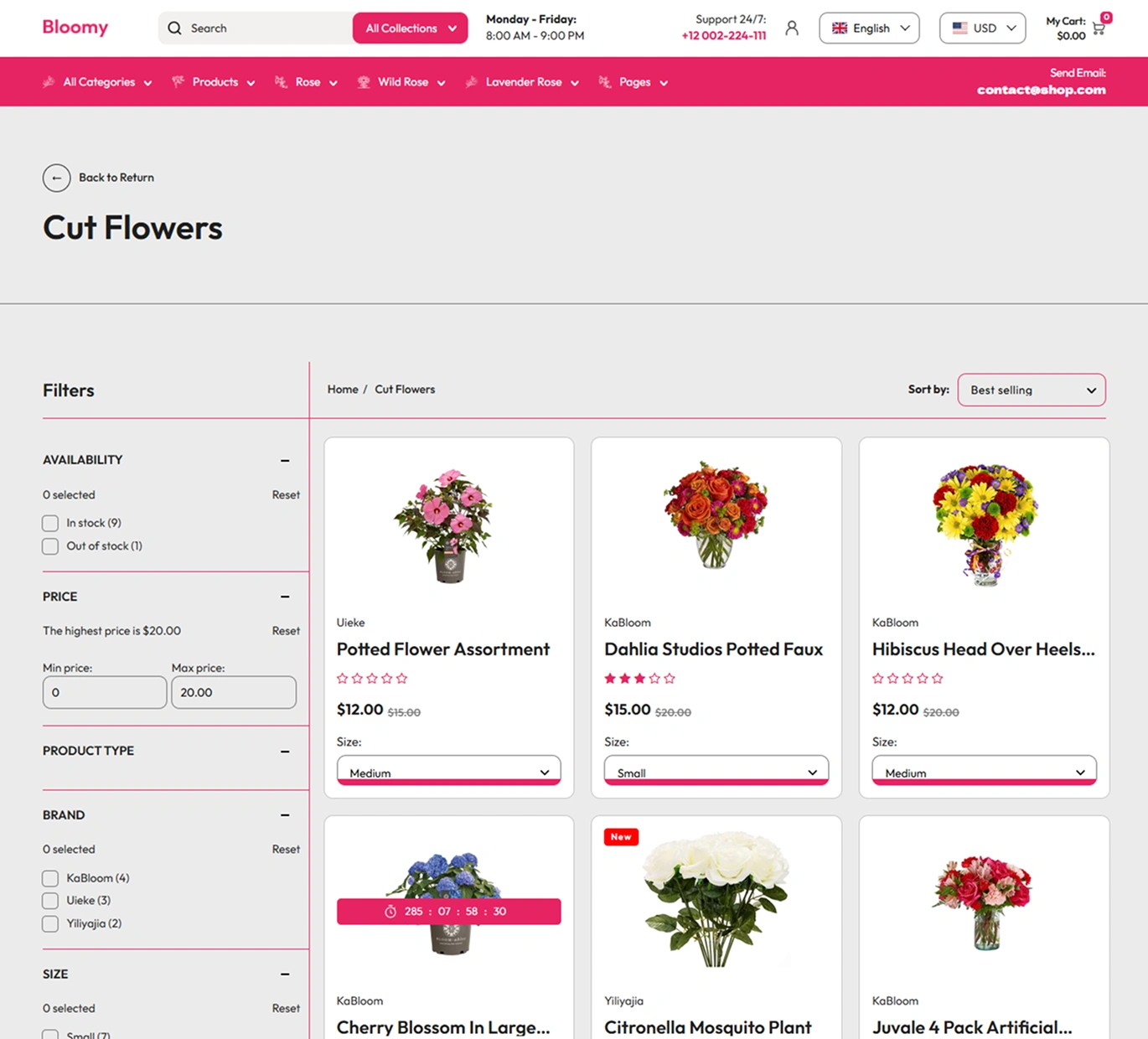Reset the Size filter
The width and height of the screenshot is (1148, 1039).
[x=286, y=1009]
